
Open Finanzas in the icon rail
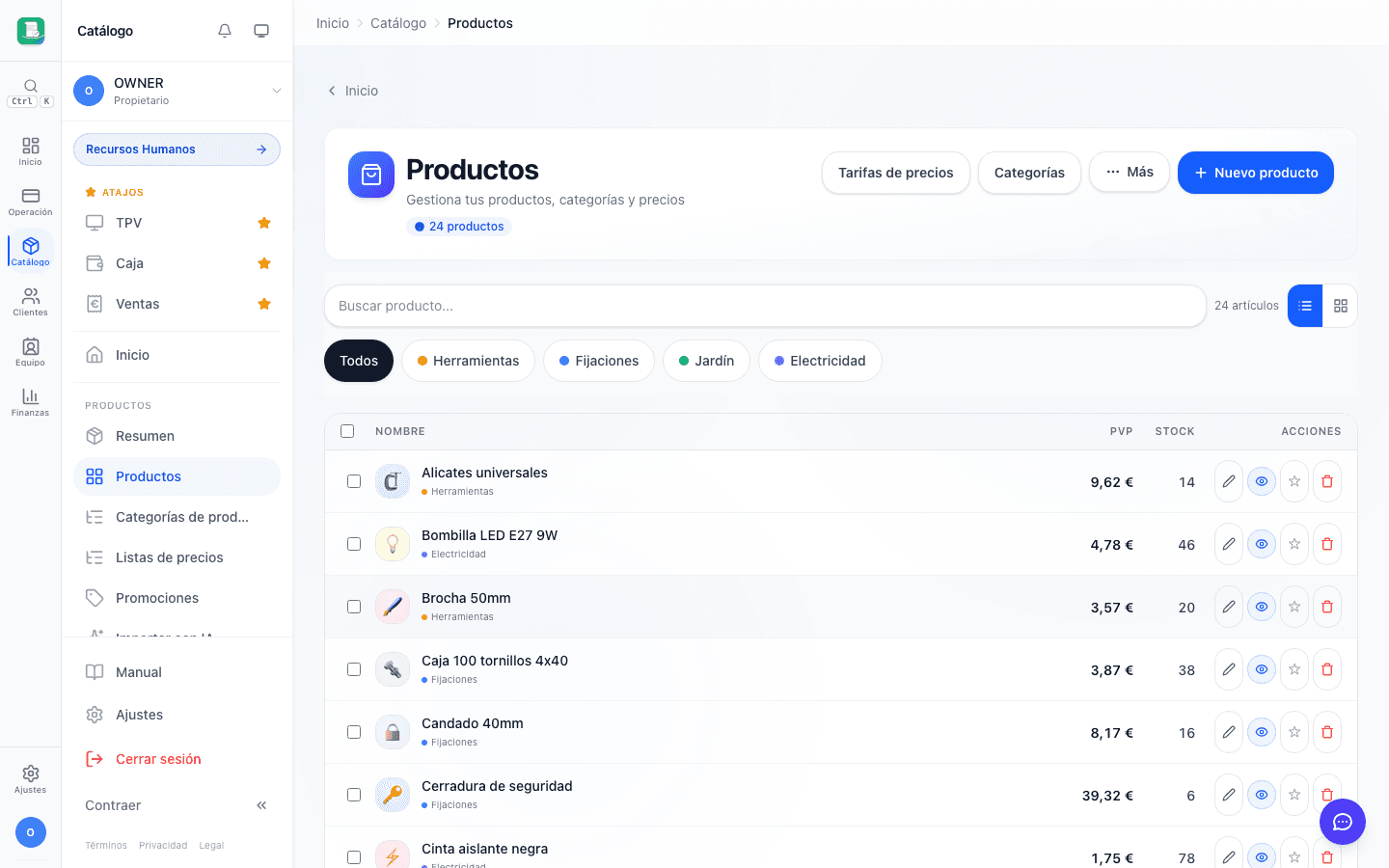[x=31, y=402]
